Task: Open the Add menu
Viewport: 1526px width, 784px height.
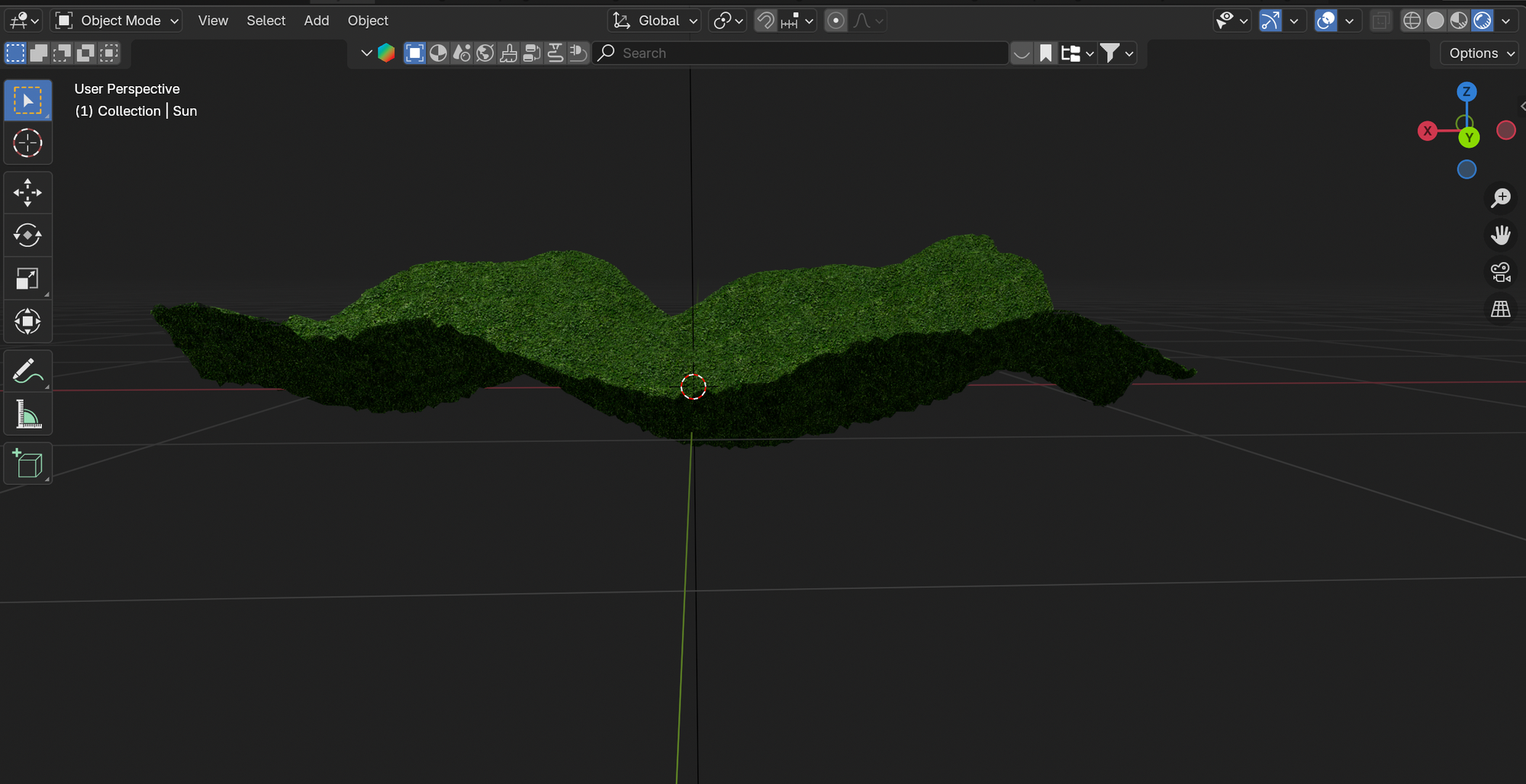Action: pos(316,21)
